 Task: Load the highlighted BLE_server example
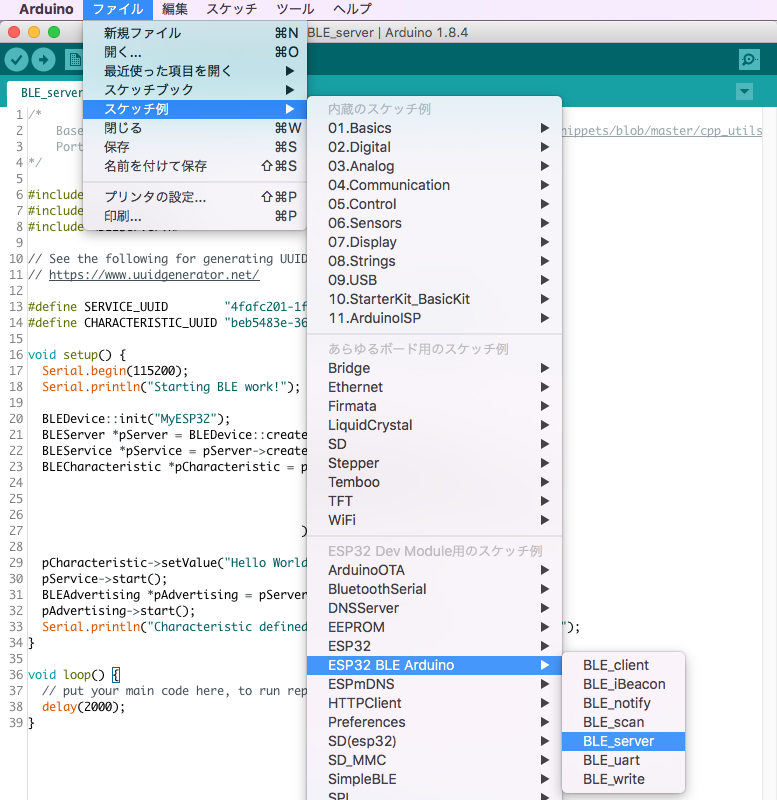point(623,741)
